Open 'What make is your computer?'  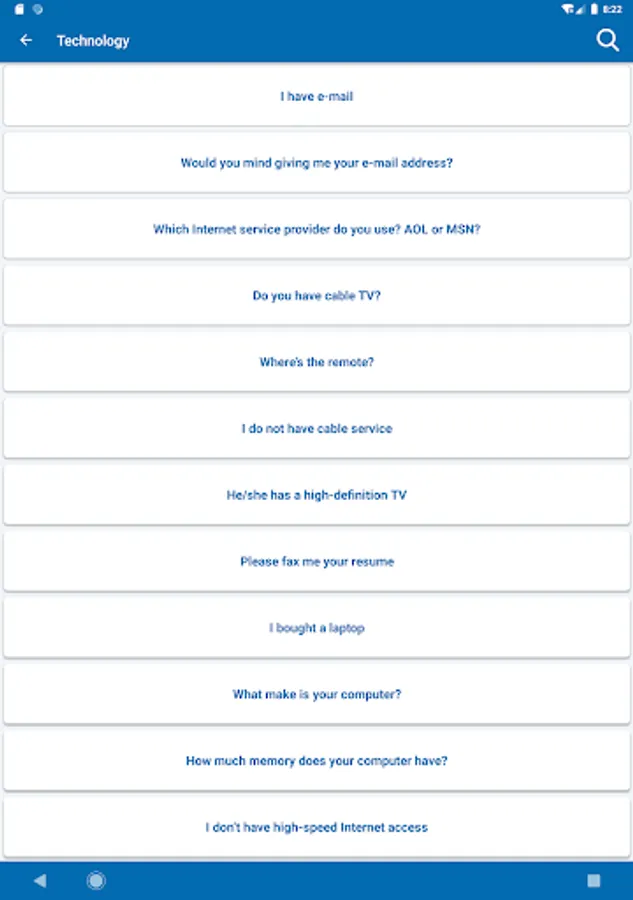point(316,694)
